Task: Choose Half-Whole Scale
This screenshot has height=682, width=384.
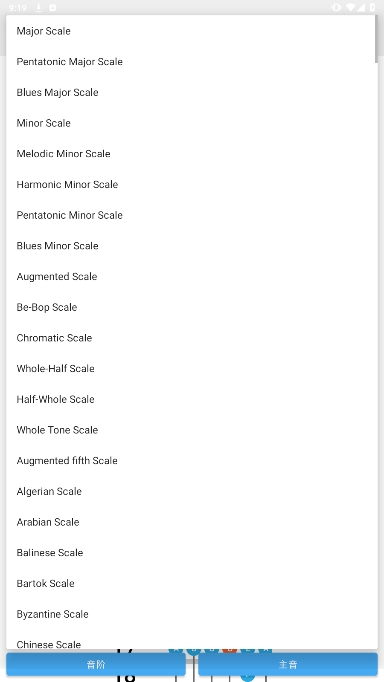Action: [x=192, y=399]
